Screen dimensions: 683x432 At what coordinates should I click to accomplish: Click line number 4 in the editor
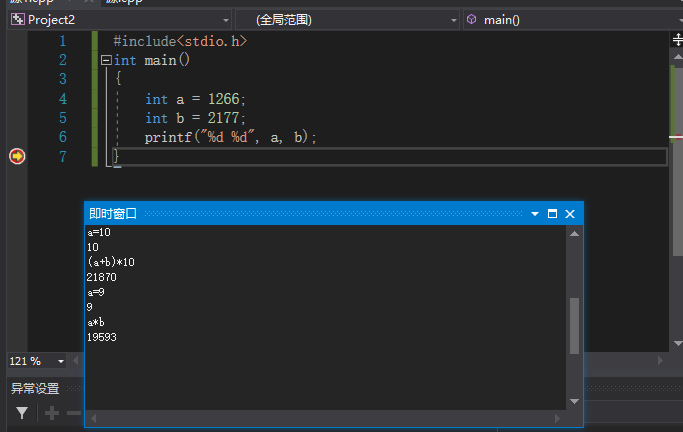pyautogui.click(x=63, y=99)
